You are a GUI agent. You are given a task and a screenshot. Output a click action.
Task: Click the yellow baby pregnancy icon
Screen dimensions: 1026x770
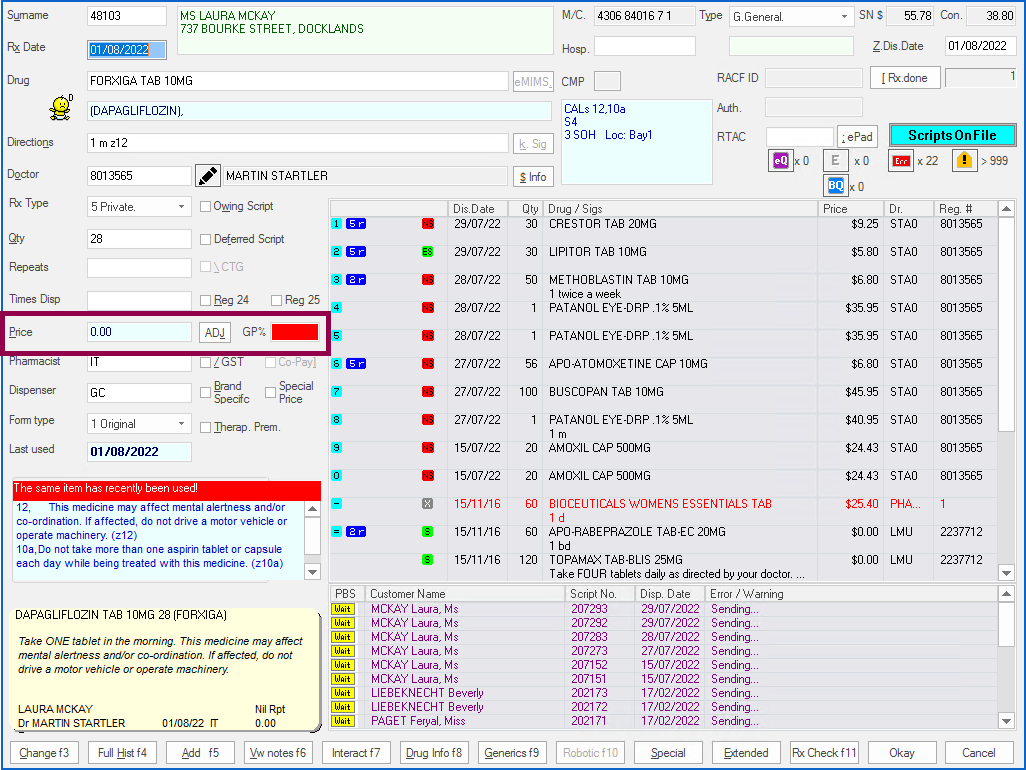(x=62, y=108)
